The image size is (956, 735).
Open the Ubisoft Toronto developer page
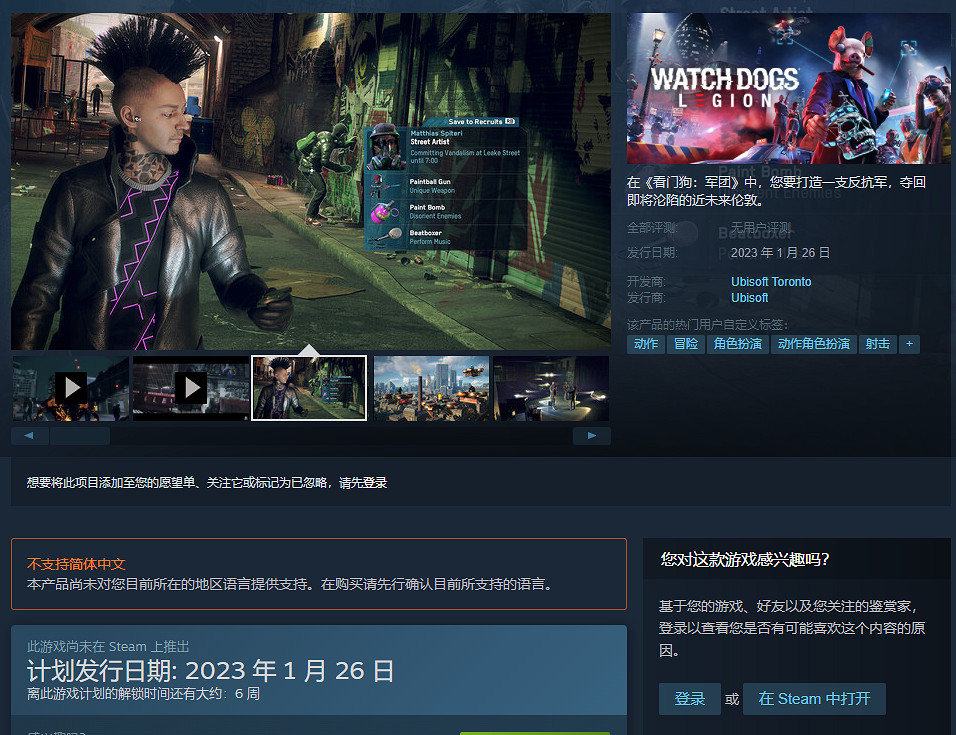(x=770, y=281)
